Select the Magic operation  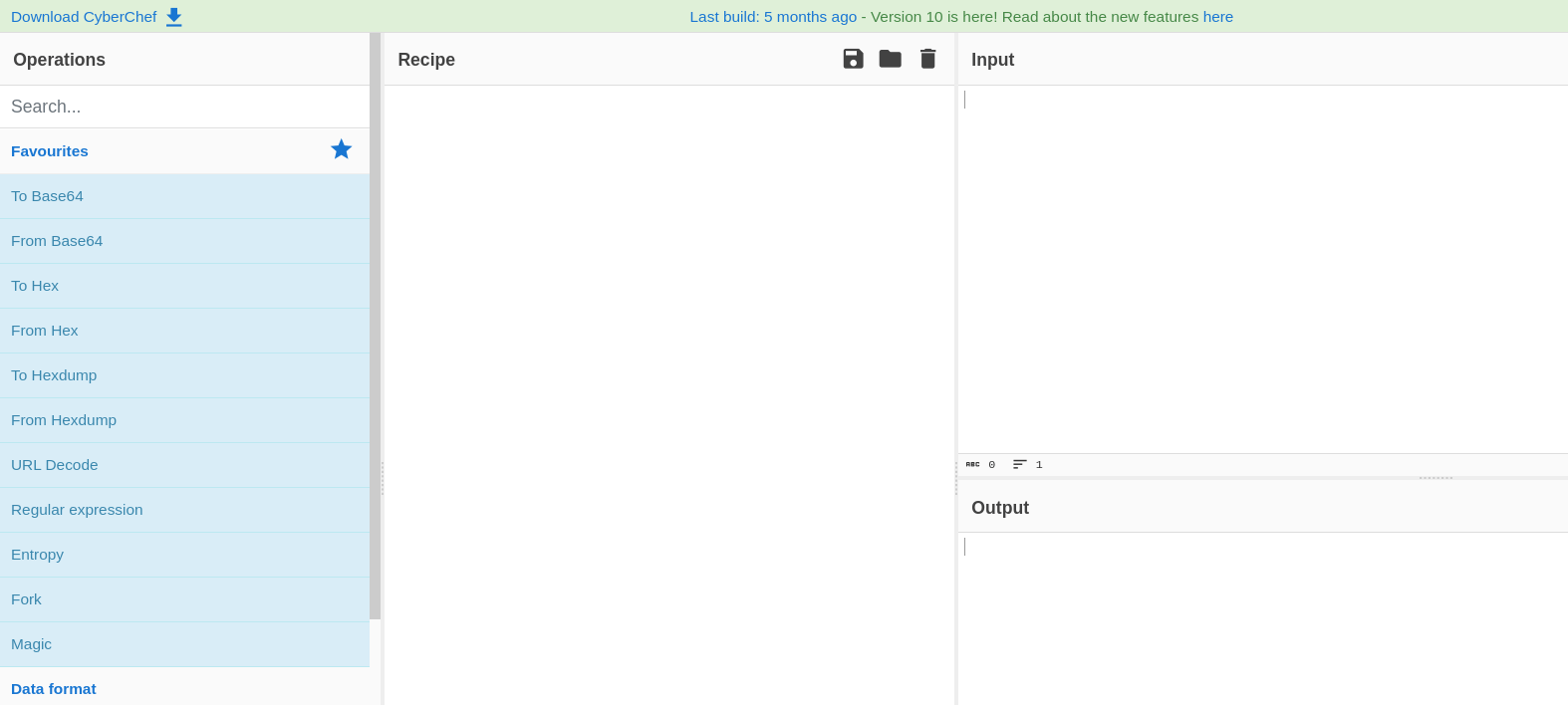coord(184,644)
